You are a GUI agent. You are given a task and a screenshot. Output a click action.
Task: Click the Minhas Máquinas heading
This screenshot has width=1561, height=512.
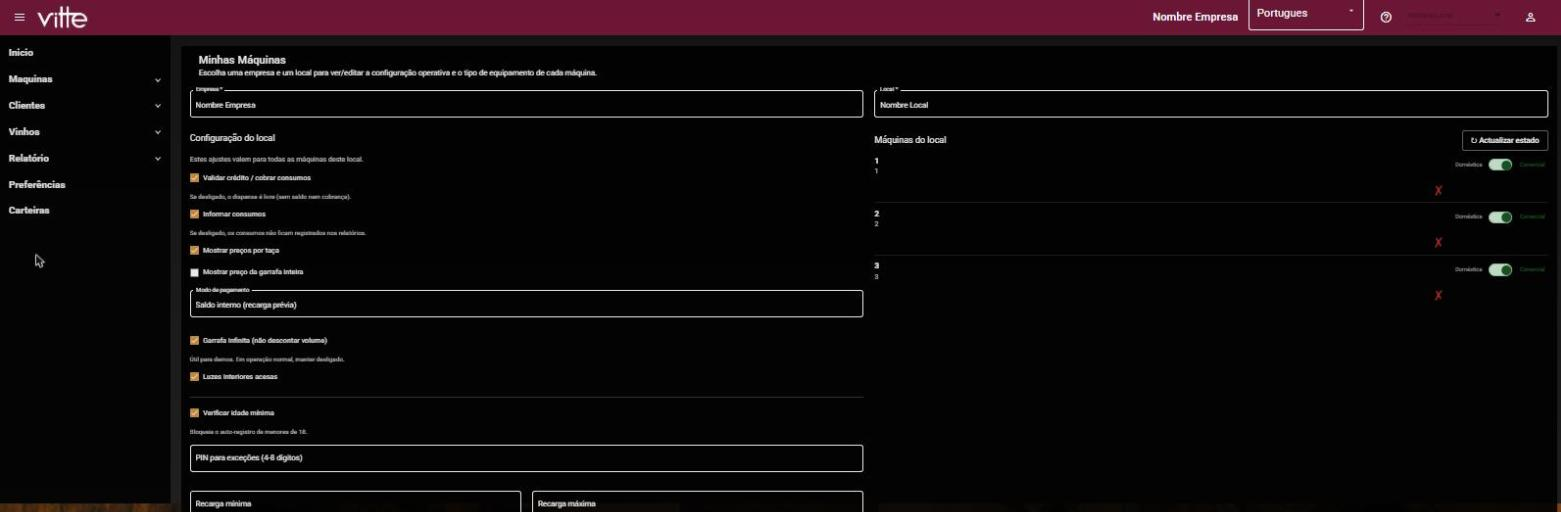click(x=242, y=60)
